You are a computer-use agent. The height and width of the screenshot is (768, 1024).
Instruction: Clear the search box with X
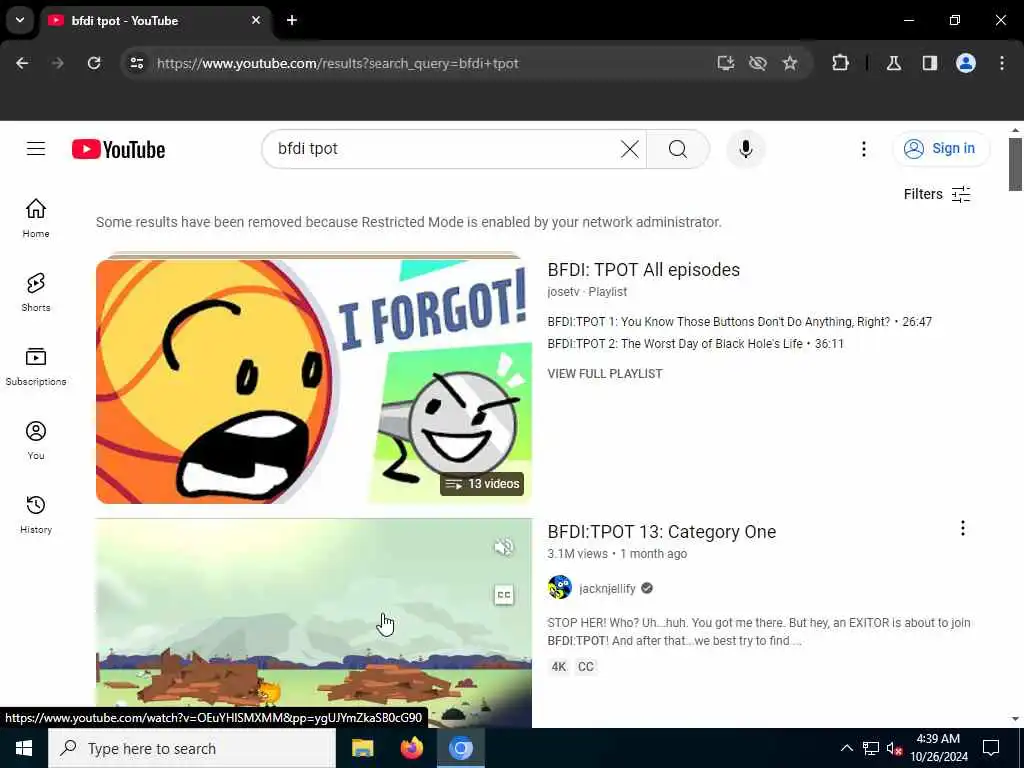click(x=630, y=149)
